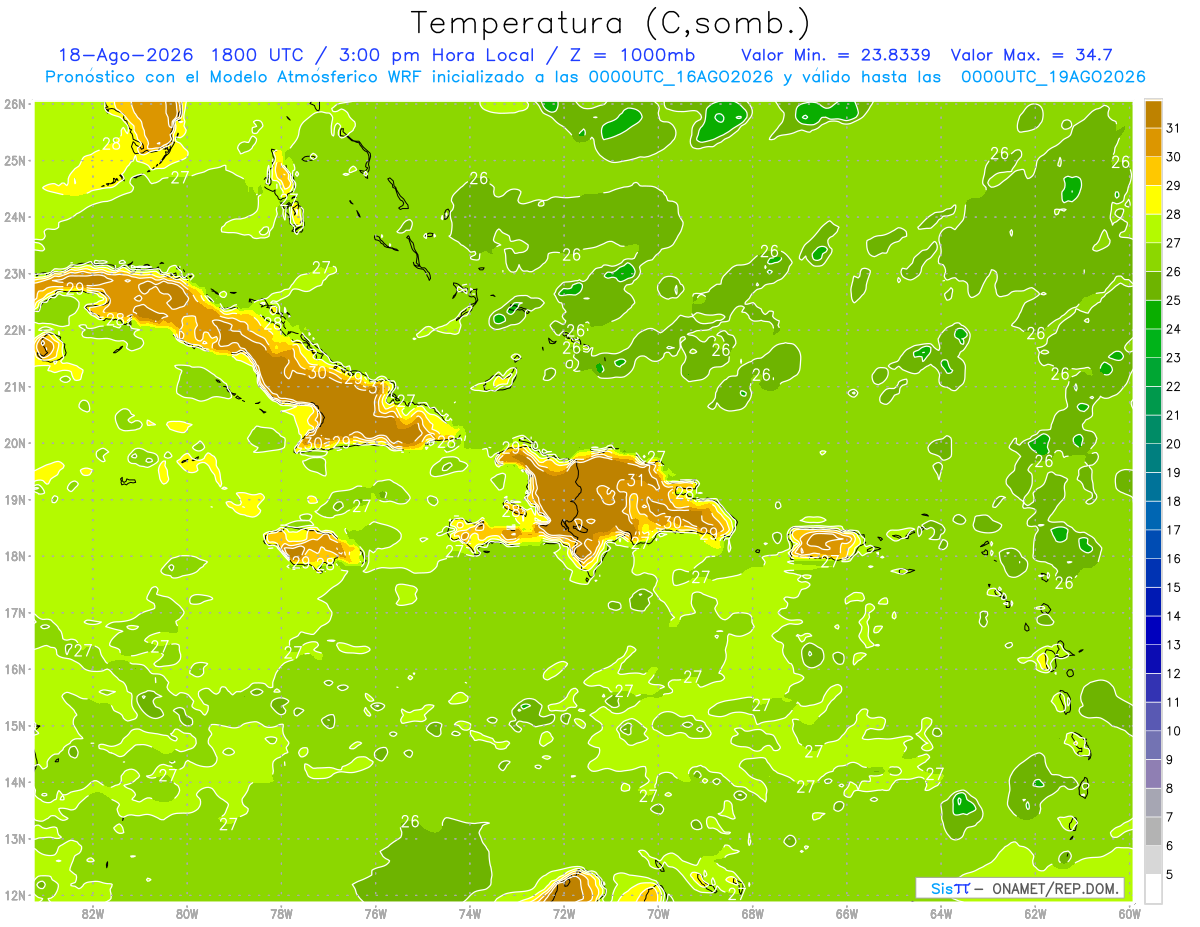Click the '0000UTC_19AGO2026' valid-until timestamp
Image resolution: width=1200 pixels, height=927 pixels.
1053,77
